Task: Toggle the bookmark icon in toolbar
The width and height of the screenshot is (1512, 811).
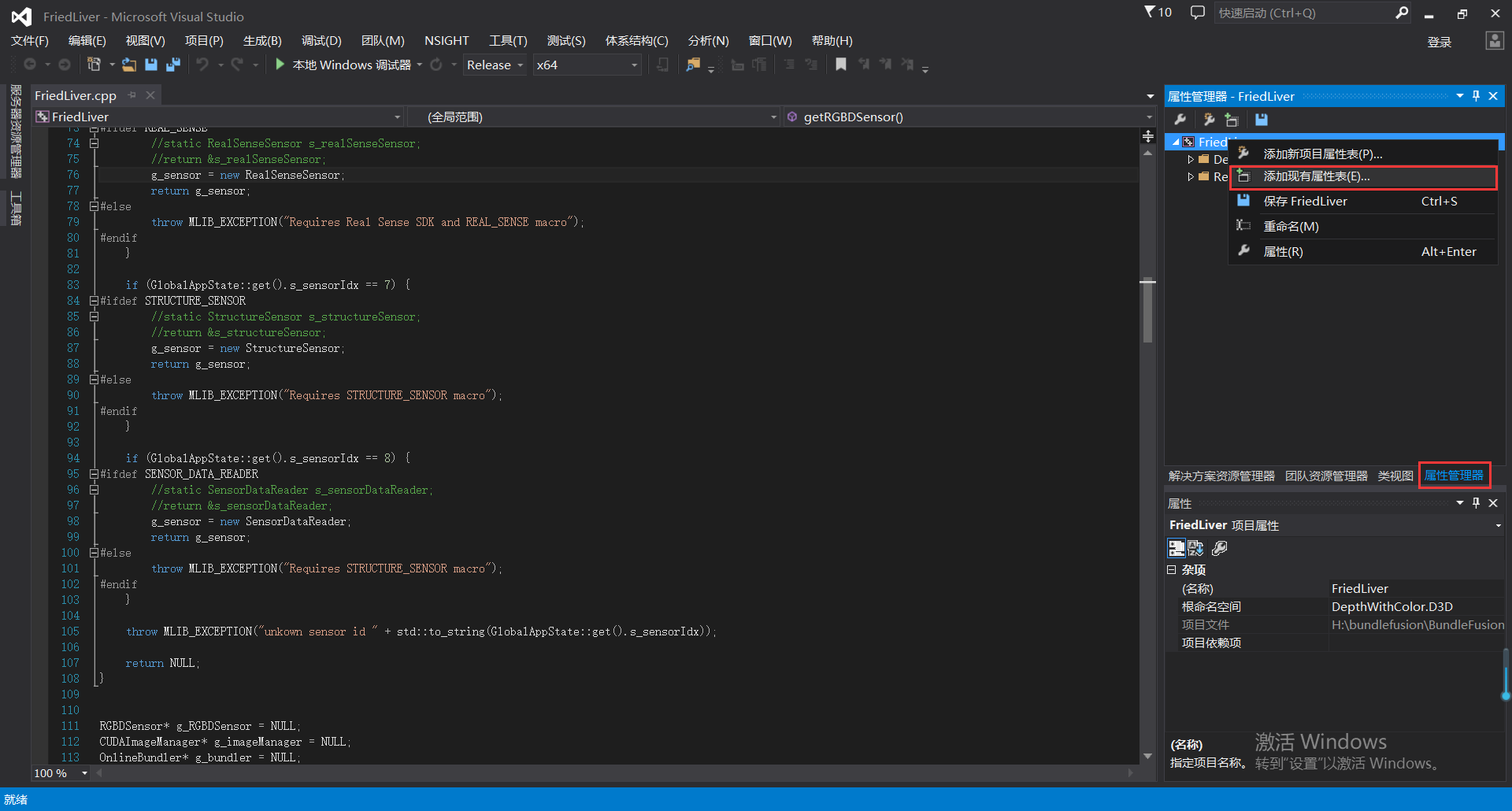Action: click(841, 65)
